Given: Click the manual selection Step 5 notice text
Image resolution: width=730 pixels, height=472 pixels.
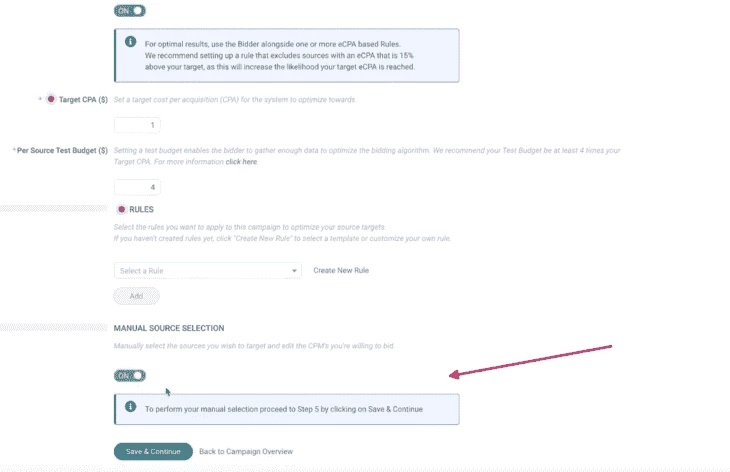Looking at the screenshot, I should [284, 409].
